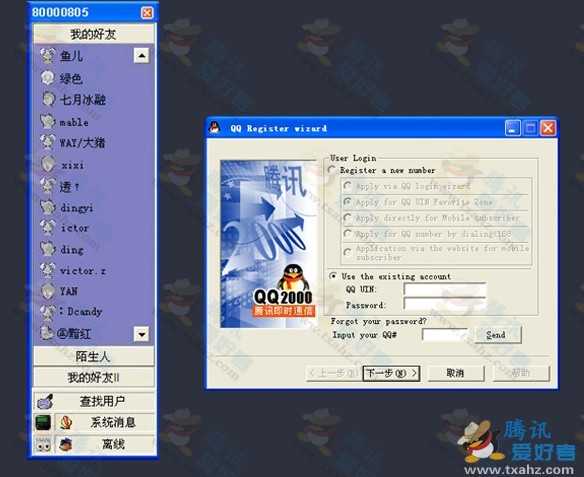The width and height of the screenshot is (584, 477).
Task: Click the 离线 status button
Action: pos(105,444)
